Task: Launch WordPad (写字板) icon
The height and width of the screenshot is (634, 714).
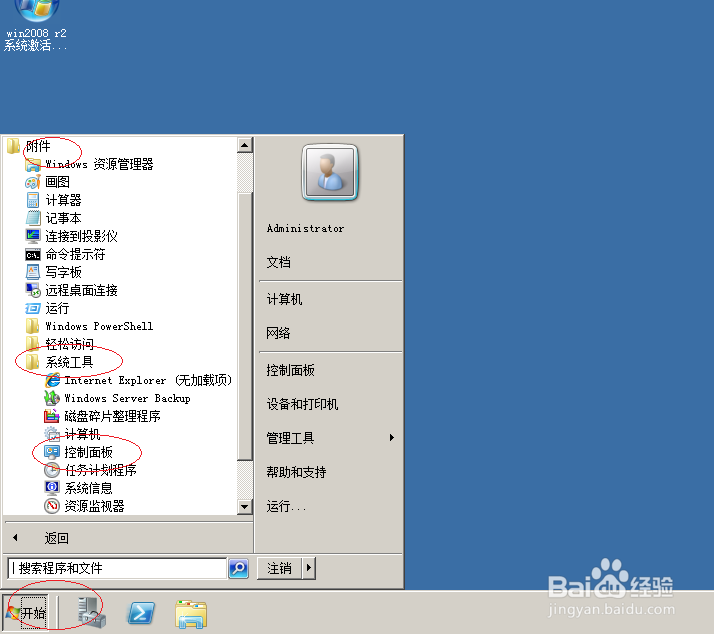Action: coord(33,272)
